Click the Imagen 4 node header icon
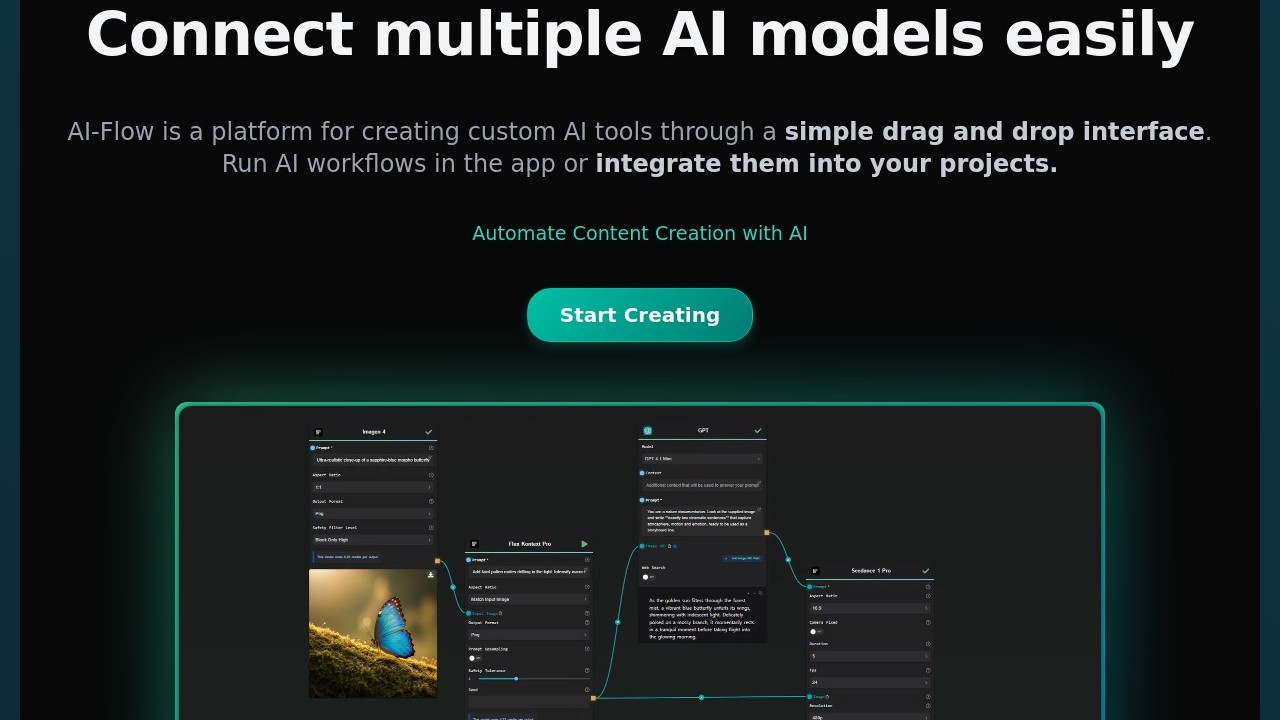The image size is (1280, 720). pyautogui.click(x=318, y=432)
